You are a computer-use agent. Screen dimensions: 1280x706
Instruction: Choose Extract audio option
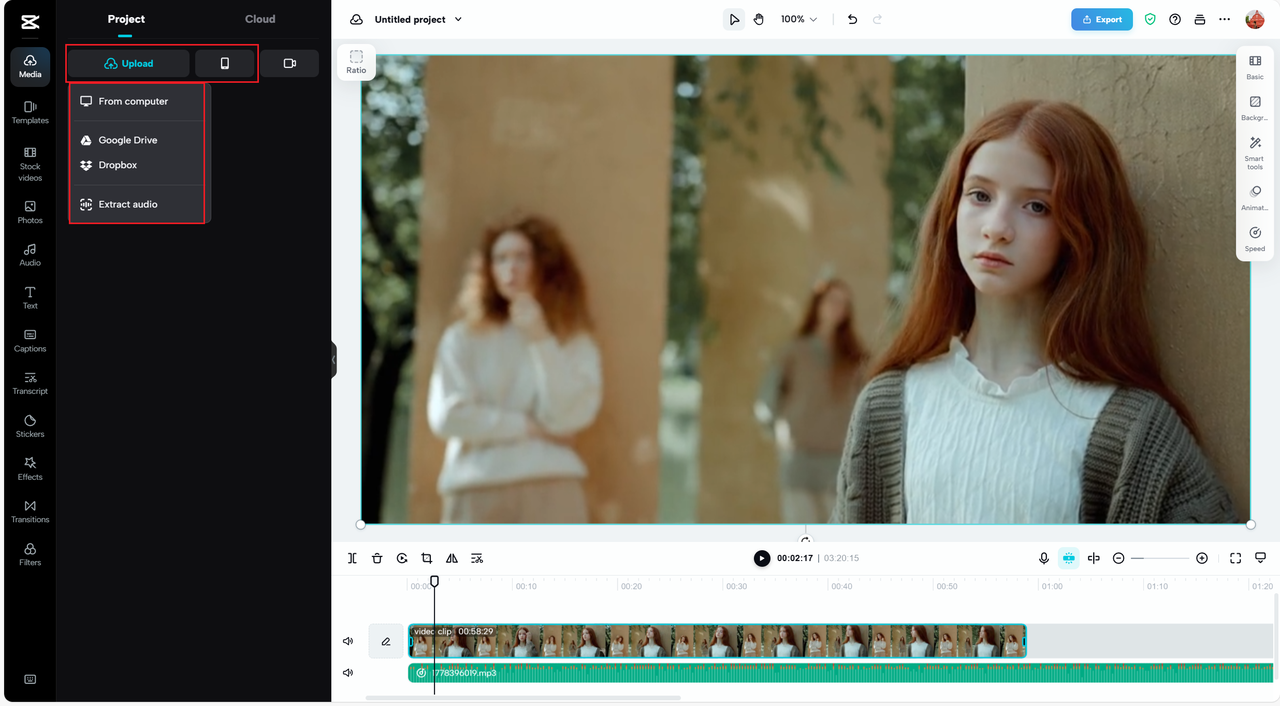point(137,204)
